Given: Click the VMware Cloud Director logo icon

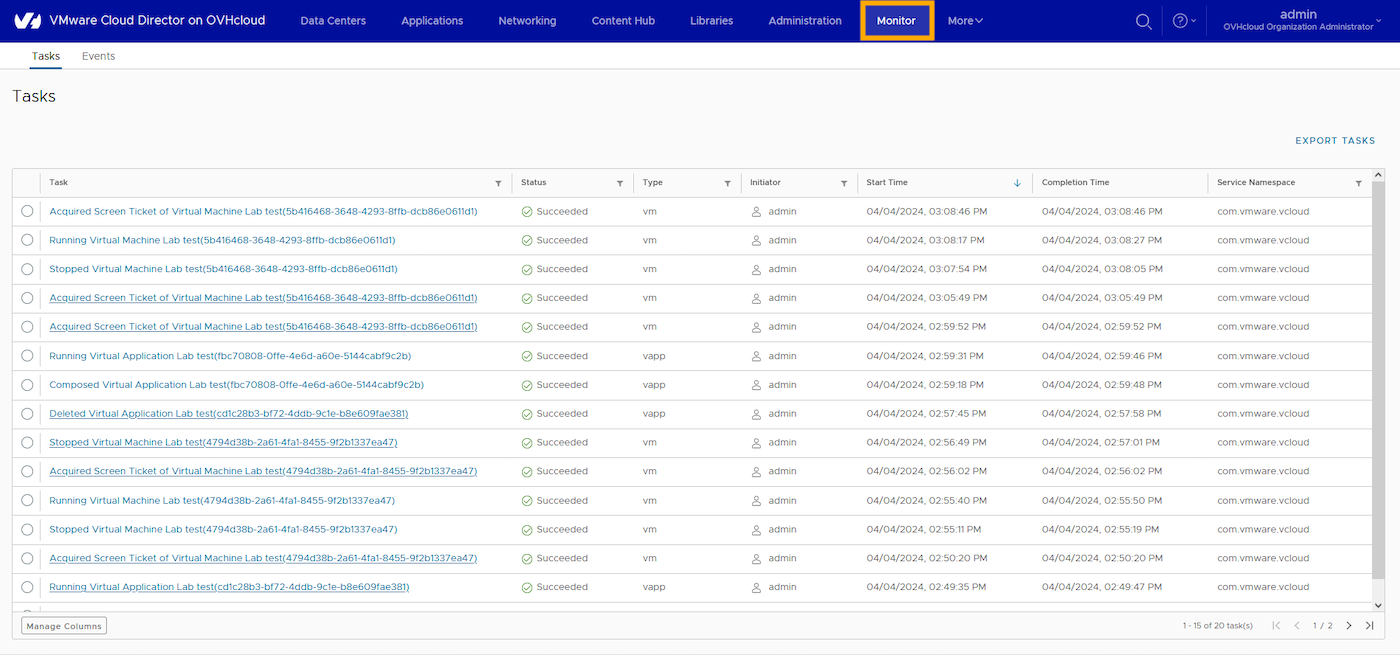Looking at the screenshot, I should pyautogui.click(x=26, y=20).
